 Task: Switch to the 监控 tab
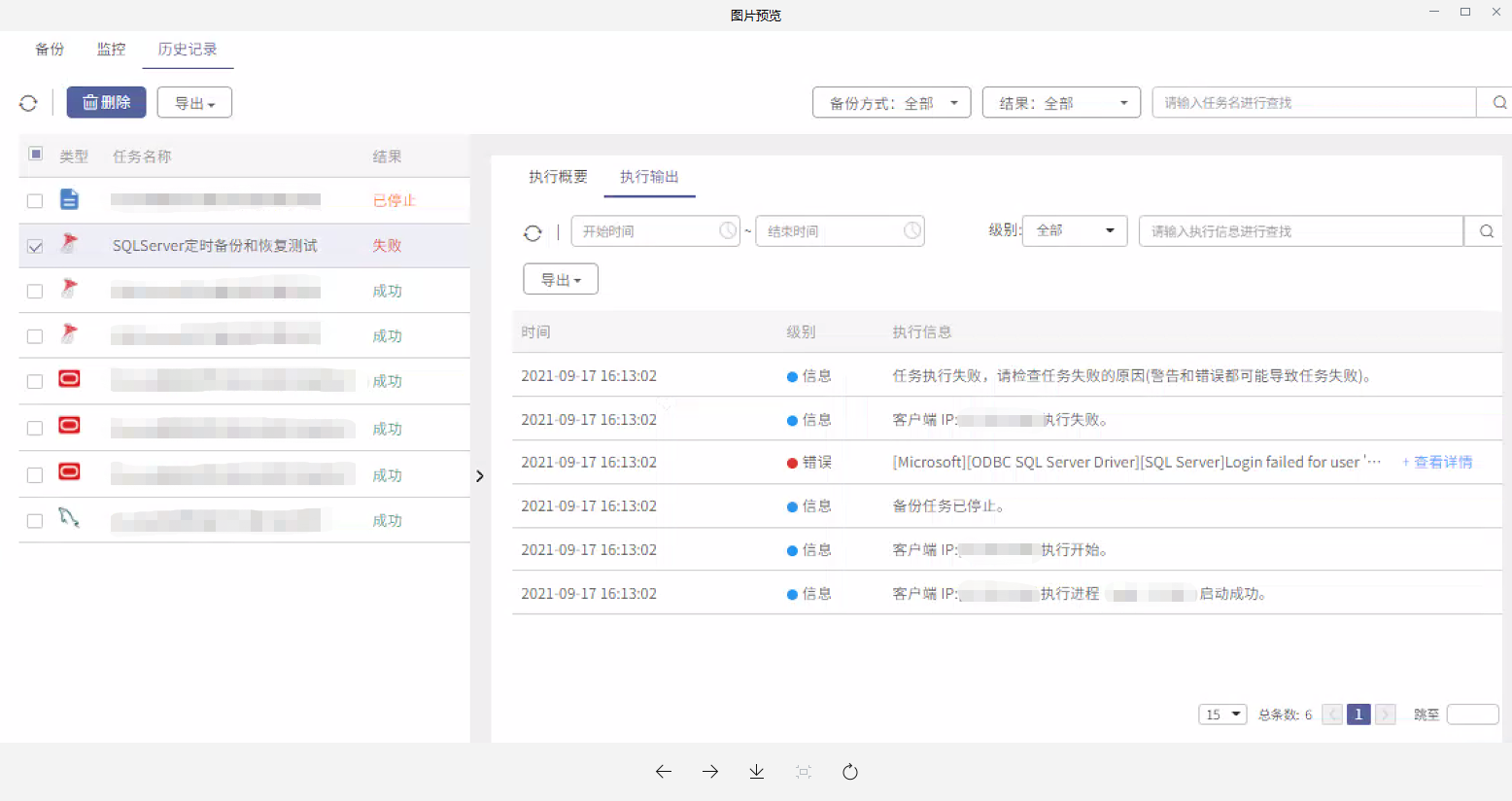pyautogui.click(x=111, y=49)
